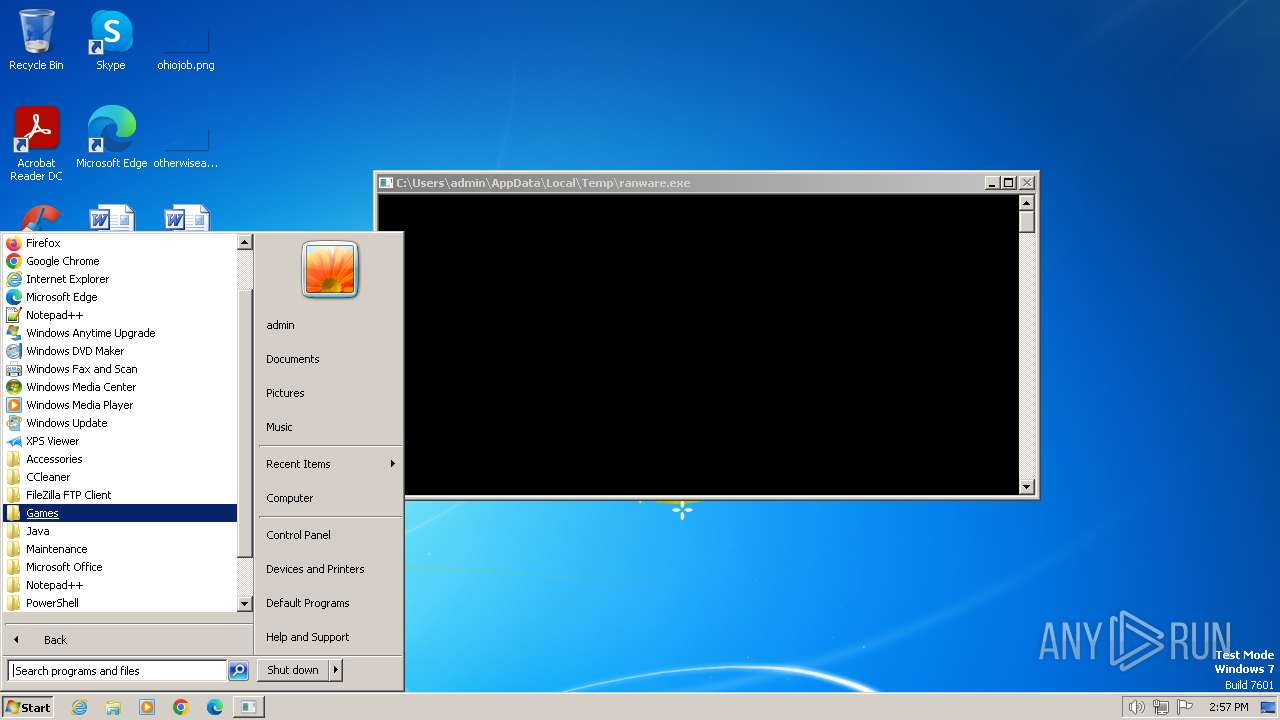The width and height of the screenshot is (1280, 720).
Task: Click the network tray icon
Action: coord(1160,707)
